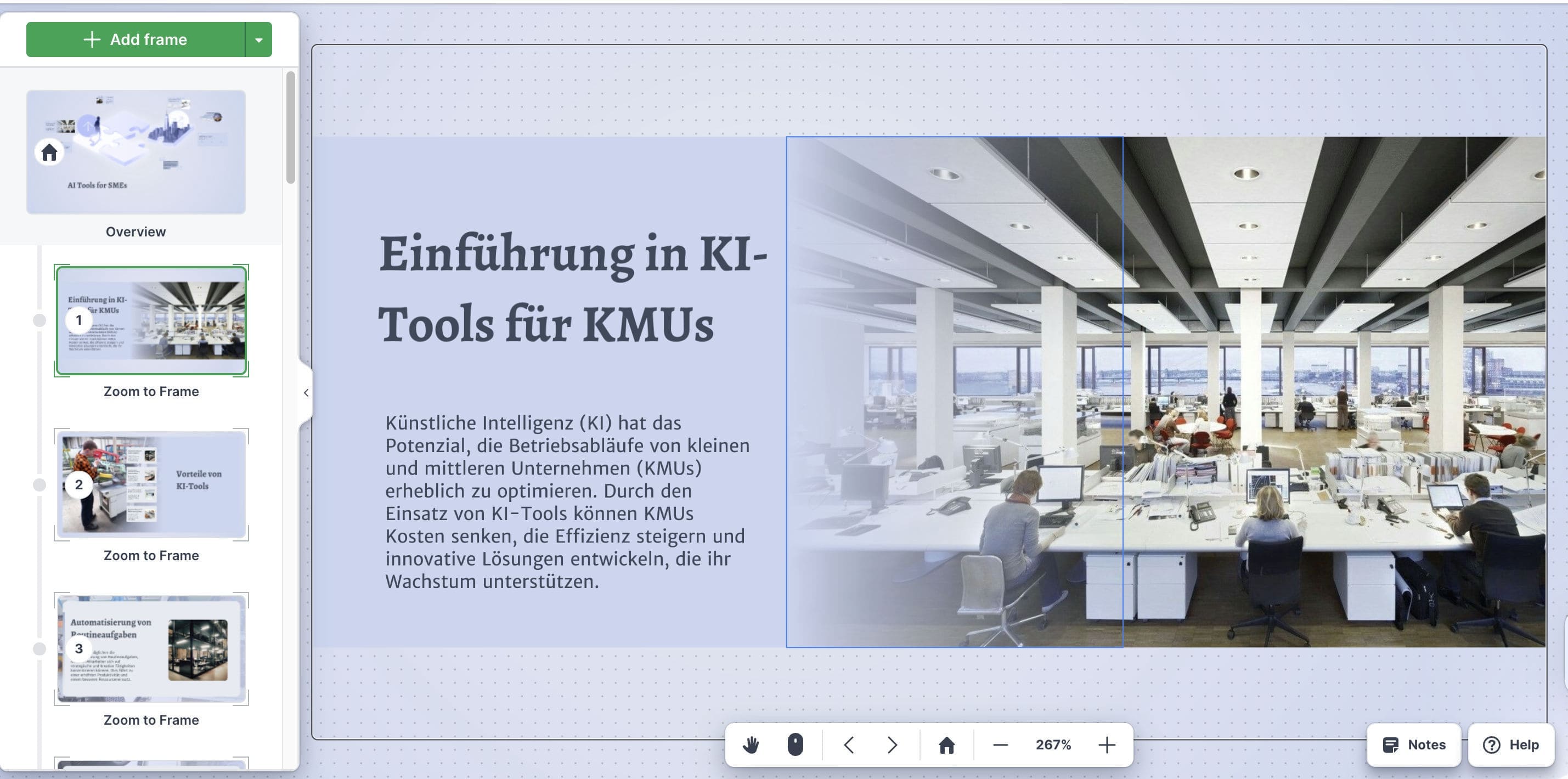Zoom out with the minus icon

1000,744
